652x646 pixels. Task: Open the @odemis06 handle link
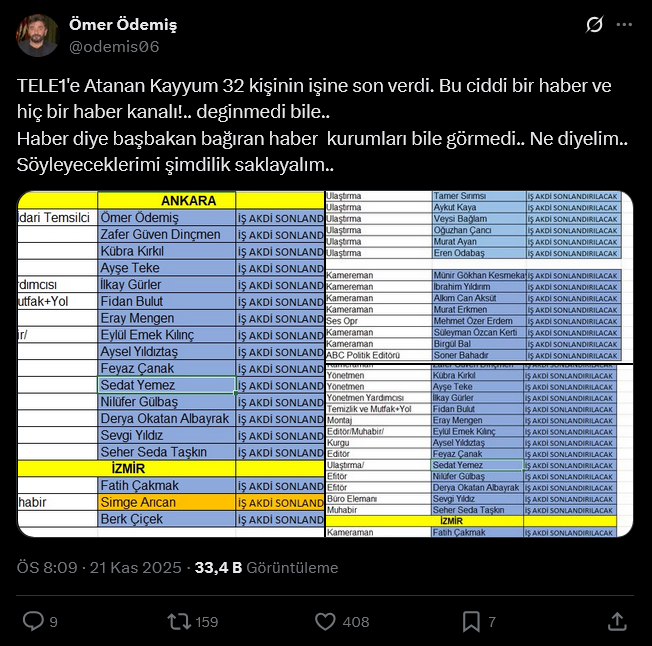click(x=114, y=46)
